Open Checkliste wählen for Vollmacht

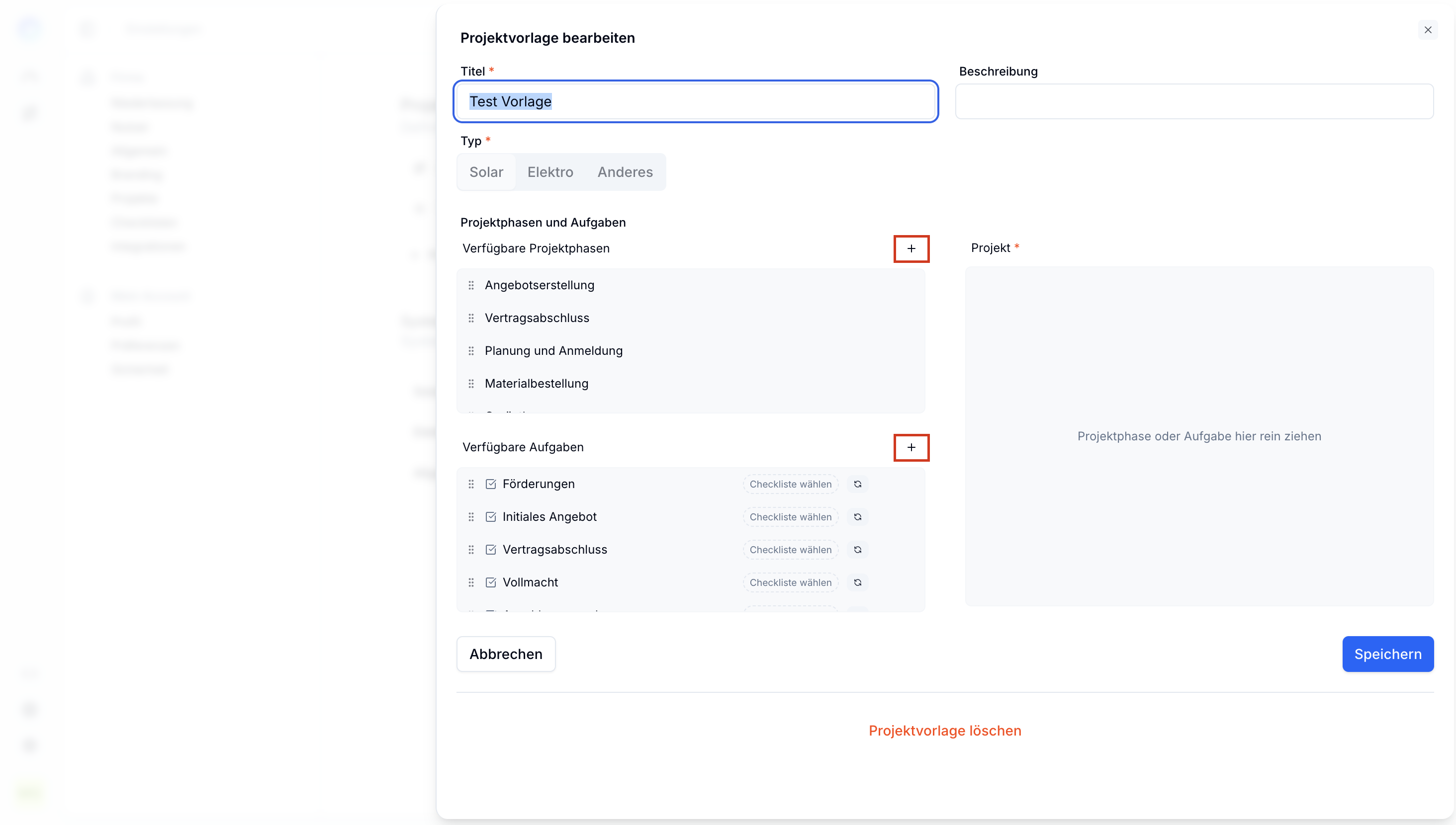(790, 582)
